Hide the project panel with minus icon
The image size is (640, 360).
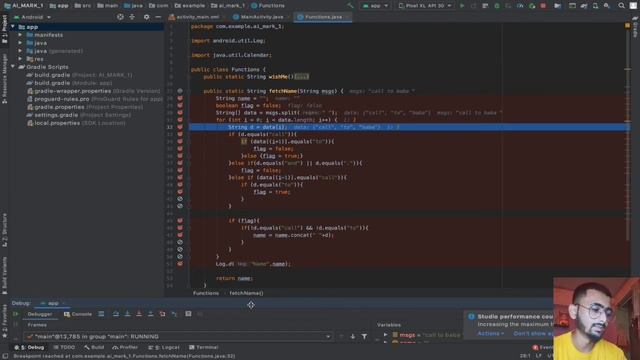[x=158, y=17]
